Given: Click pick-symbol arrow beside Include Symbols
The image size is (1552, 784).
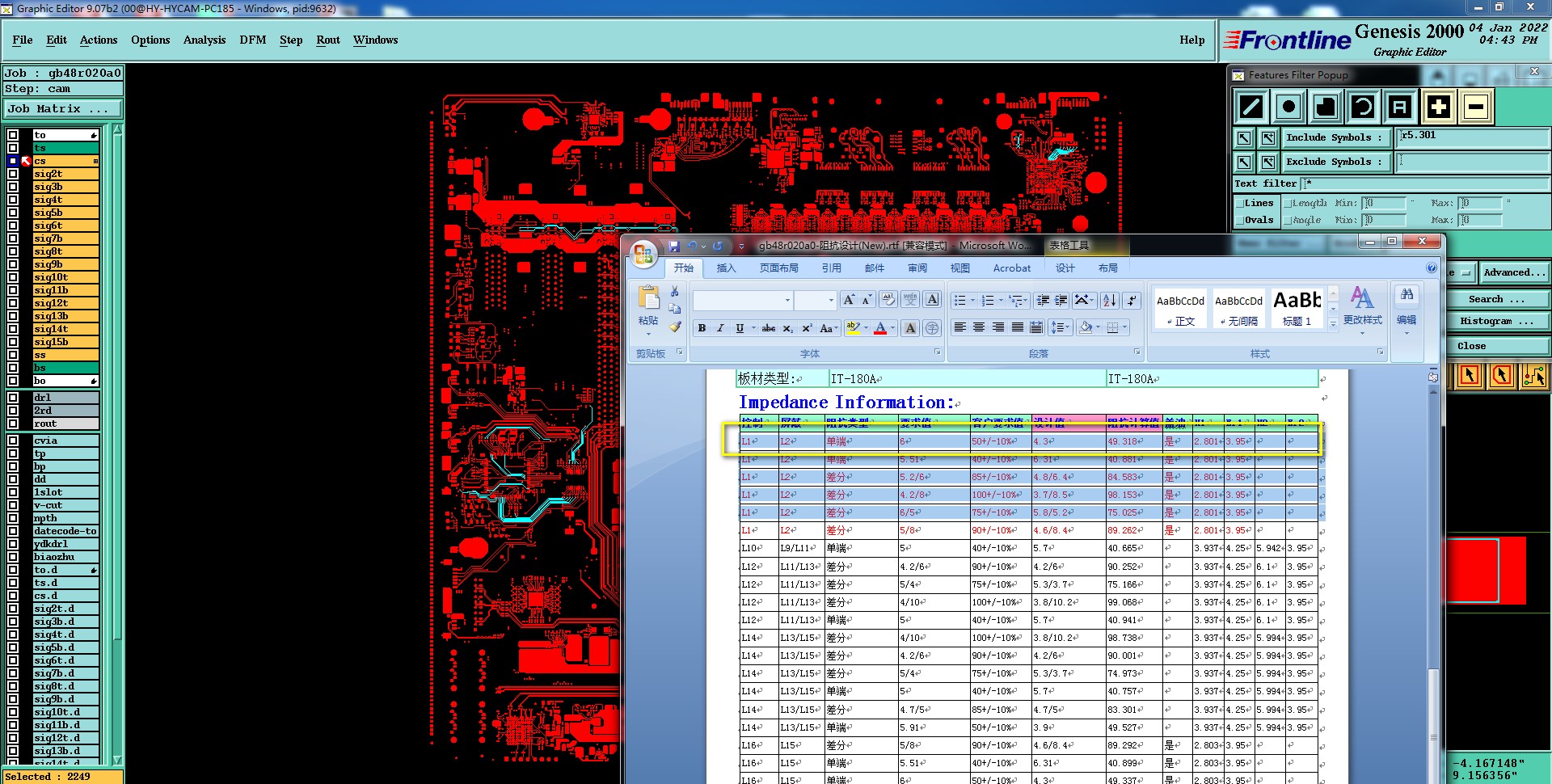Looking at the screenshot, I should click(x=1244, y=138).
